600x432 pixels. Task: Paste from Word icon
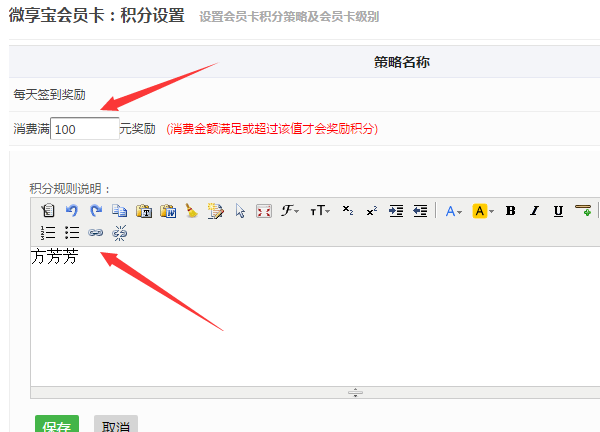point(168,211)
